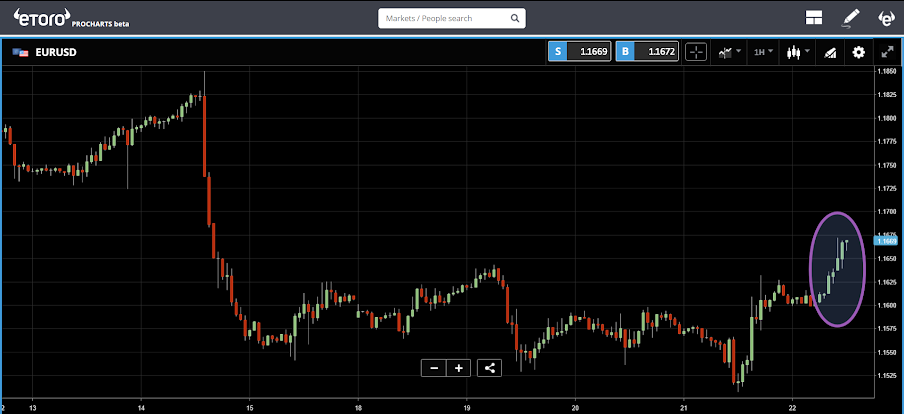Click the eToro ProCharts logo
Image resolution: width=904 pixels, height=414 pixels.
(71, 18)
